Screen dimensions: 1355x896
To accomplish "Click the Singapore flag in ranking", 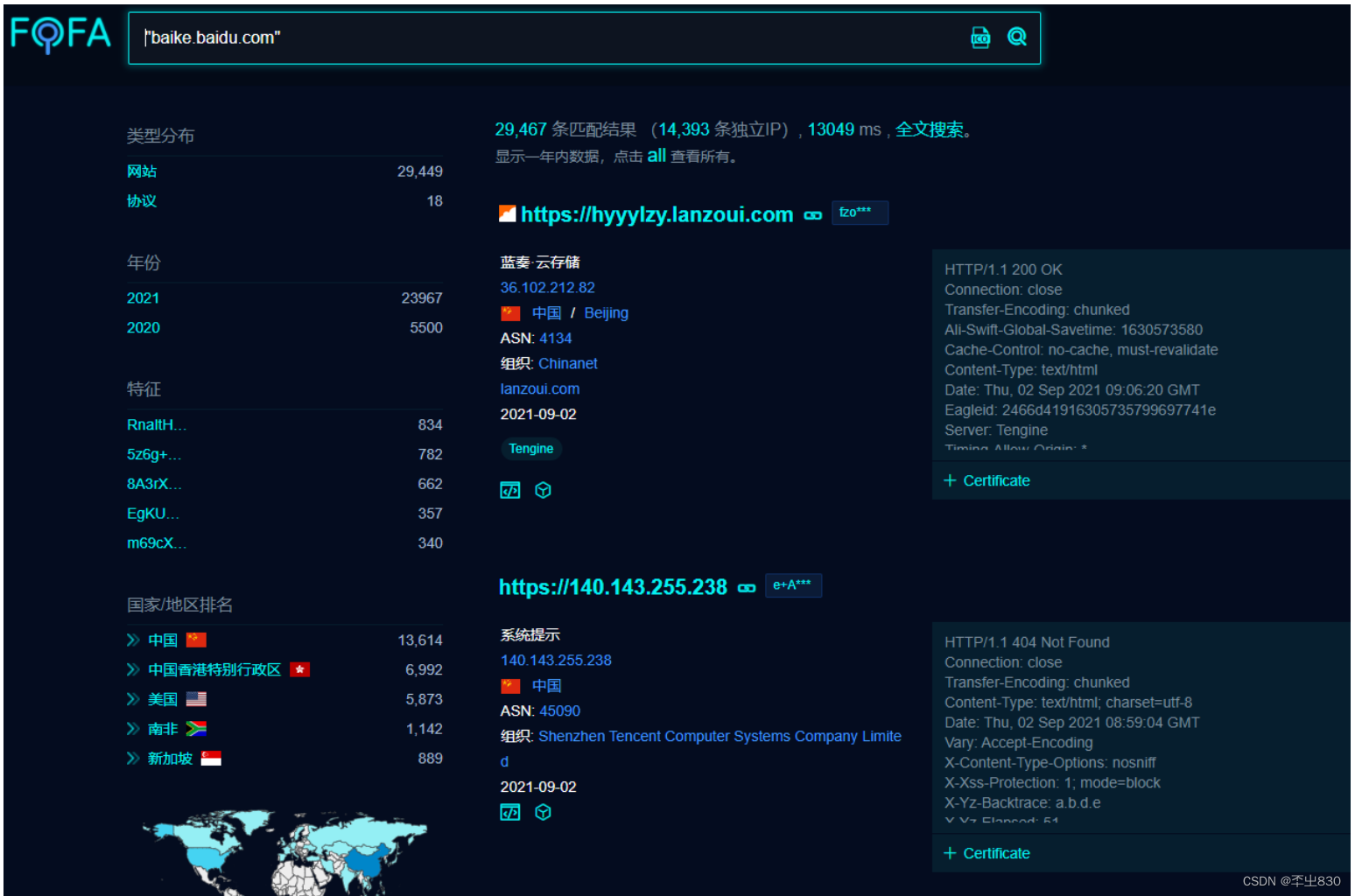I will coord(211,759).
